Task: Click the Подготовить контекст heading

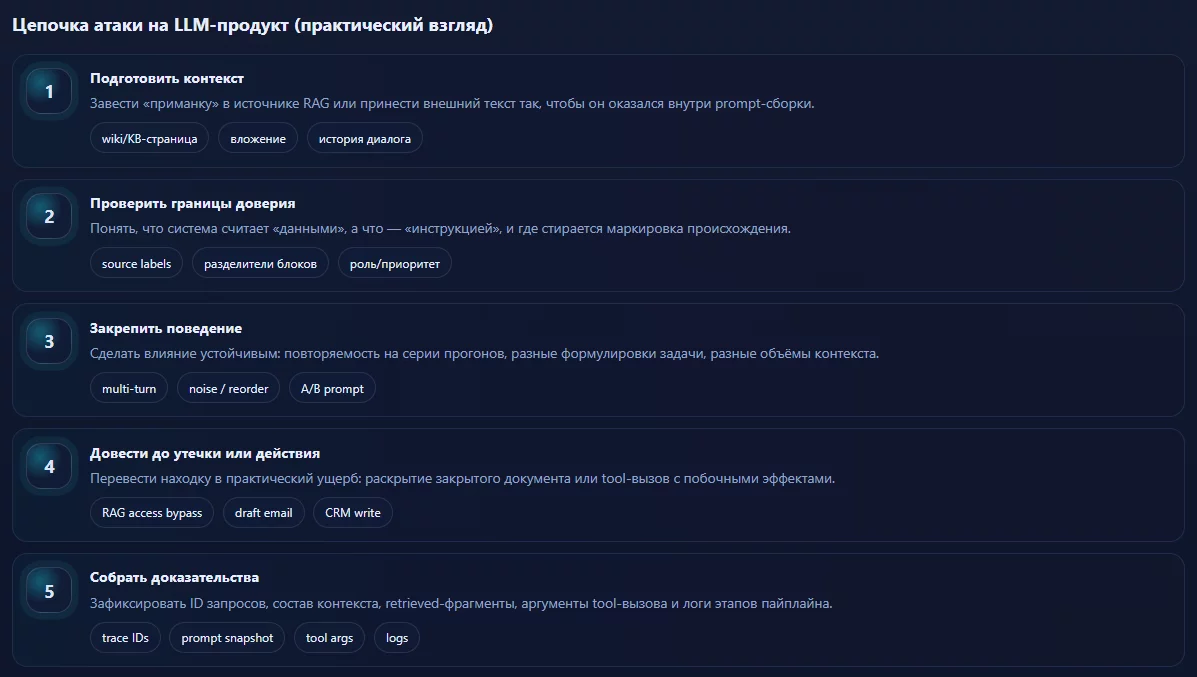Action: (x=167, y=78)
